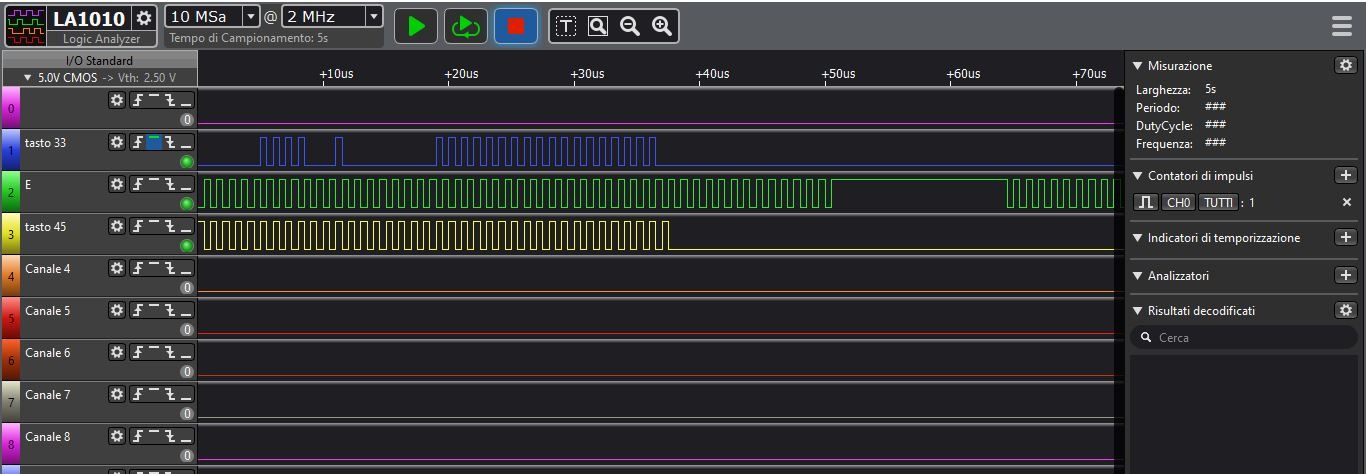Remove the CH0 pulse counter
This screenshot has width=1366, height=474.
(1346, 202)
